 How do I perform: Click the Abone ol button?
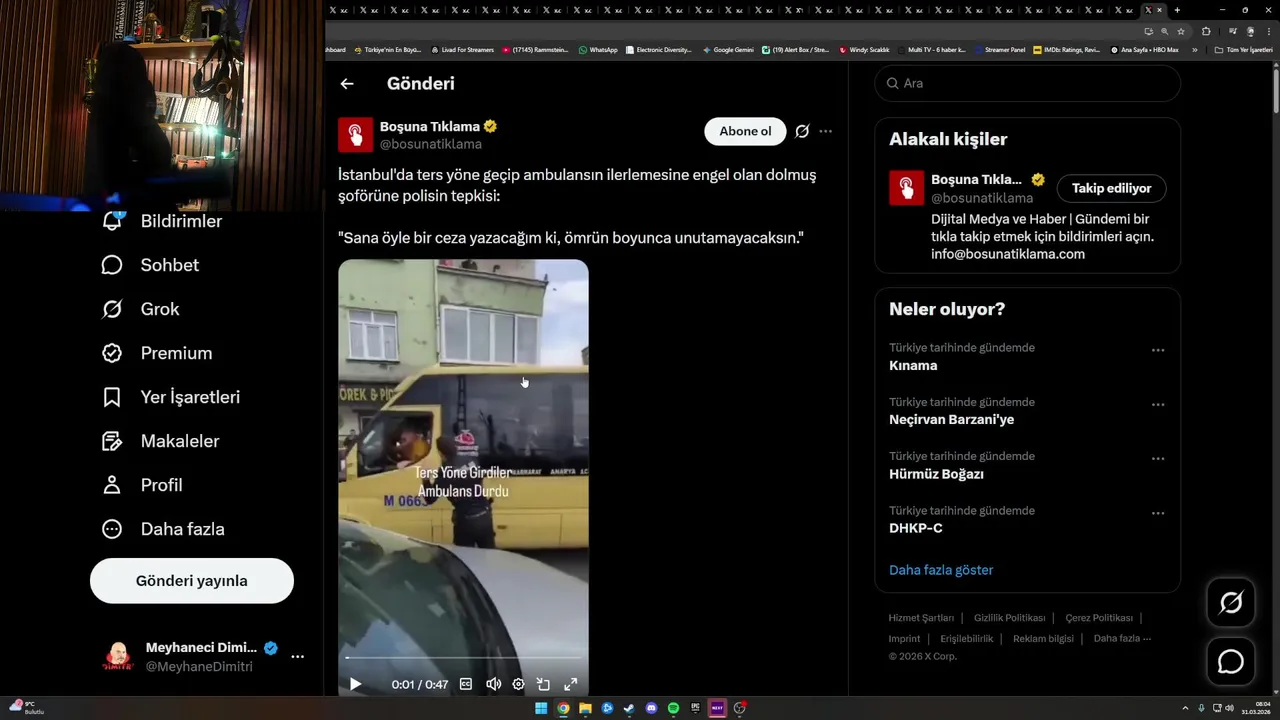pos(745,131)
